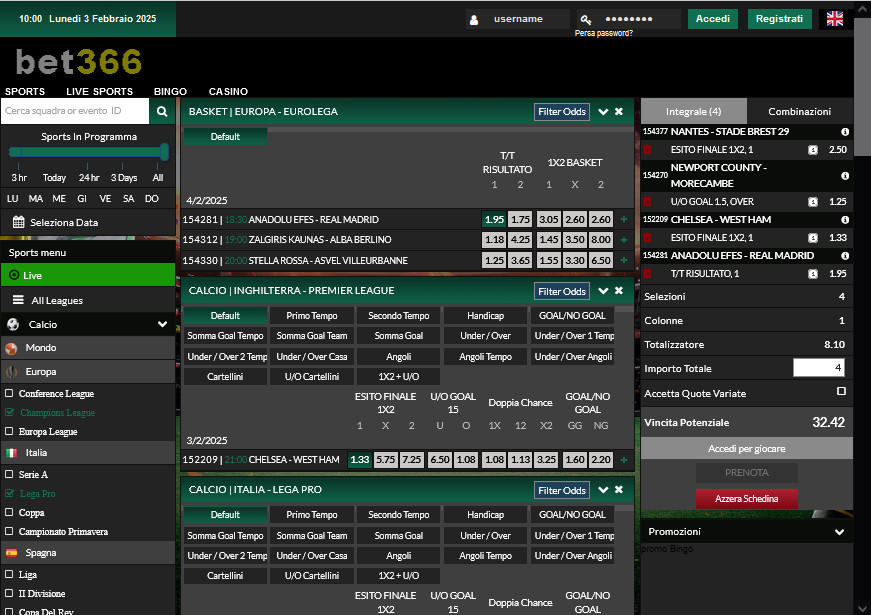871x615 pixels.
Task: Click the team search input field
Action: pos(75,111)
